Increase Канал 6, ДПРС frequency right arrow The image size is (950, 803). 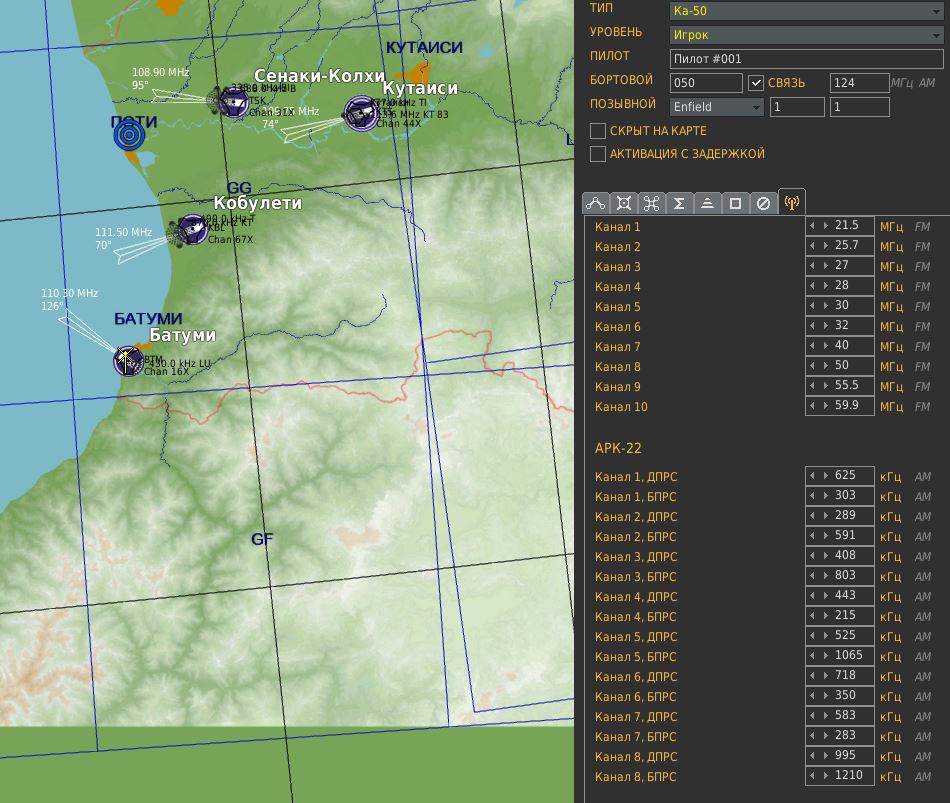825,676
